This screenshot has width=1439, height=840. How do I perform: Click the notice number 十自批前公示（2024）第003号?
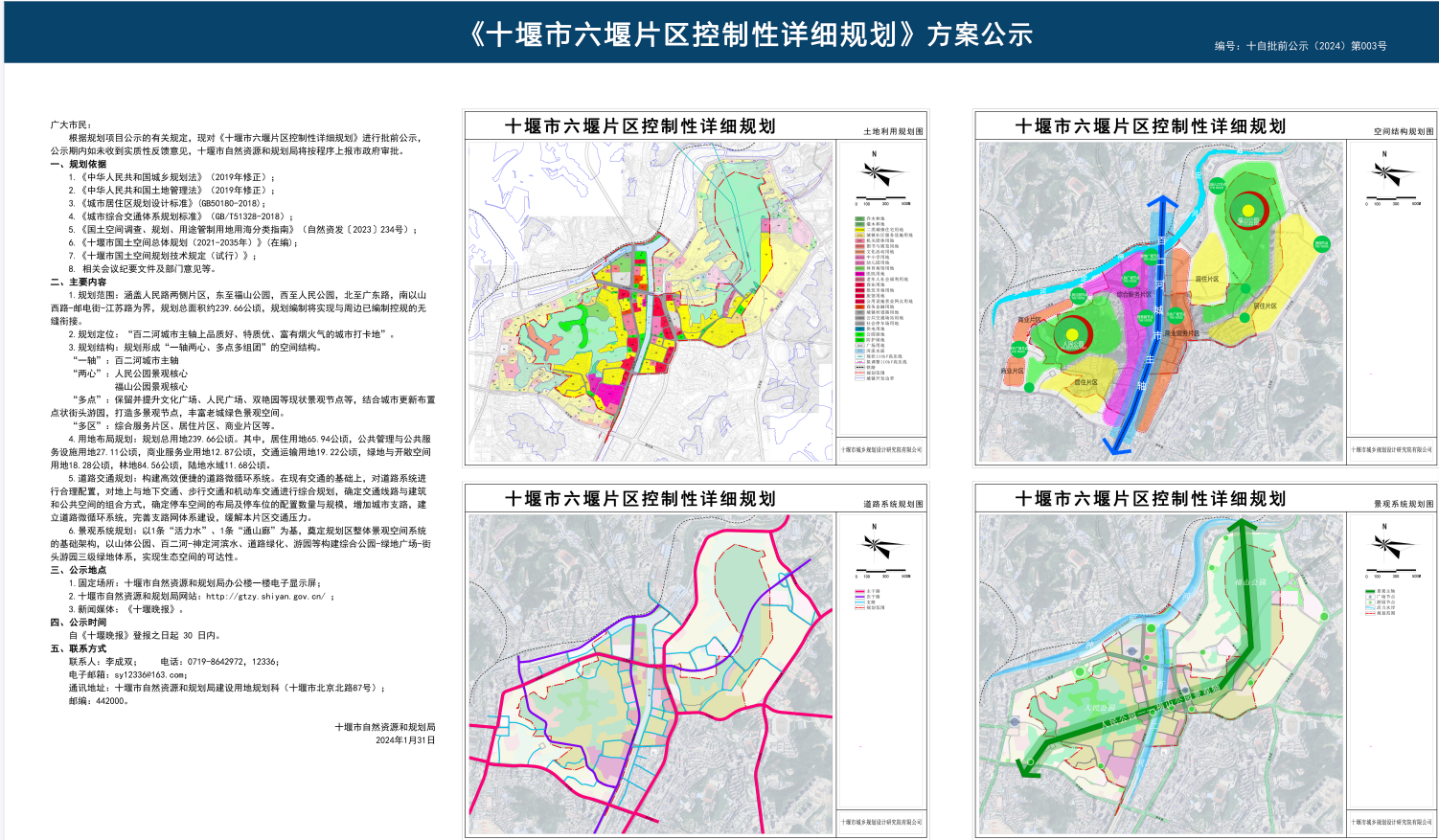point(1316,46)
